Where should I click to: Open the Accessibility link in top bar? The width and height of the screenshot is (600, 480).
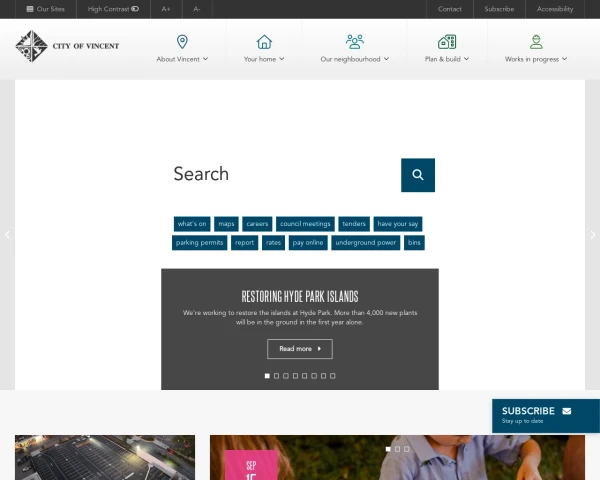pos(555,9)
